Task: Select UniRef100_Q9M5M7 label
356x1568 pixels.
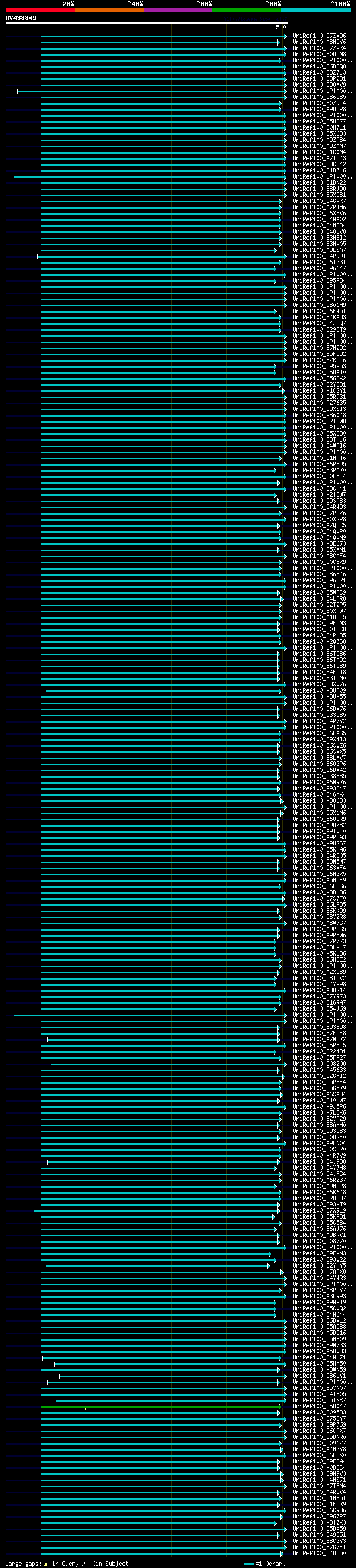Action: (x=319, y=862)
